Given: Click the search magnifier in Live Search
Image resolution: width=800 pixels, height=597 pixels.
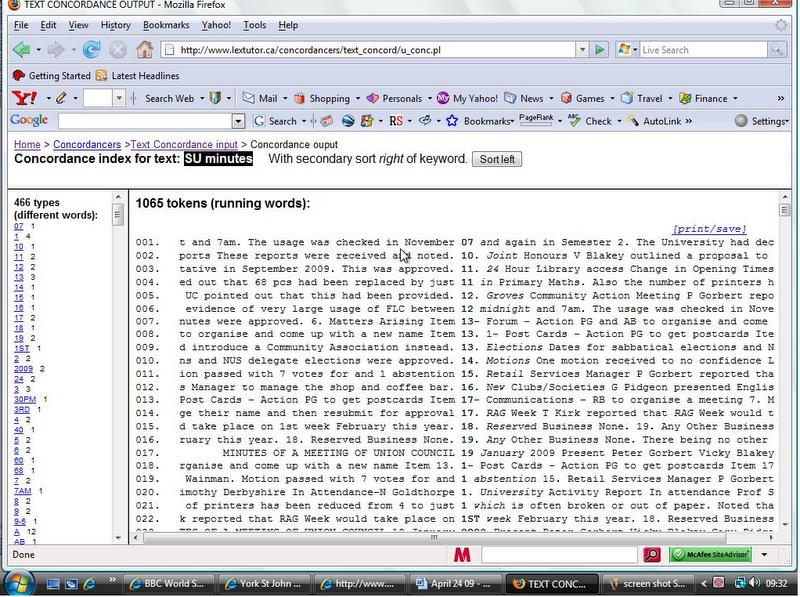Looking at the screenshot, I should 778,49.
